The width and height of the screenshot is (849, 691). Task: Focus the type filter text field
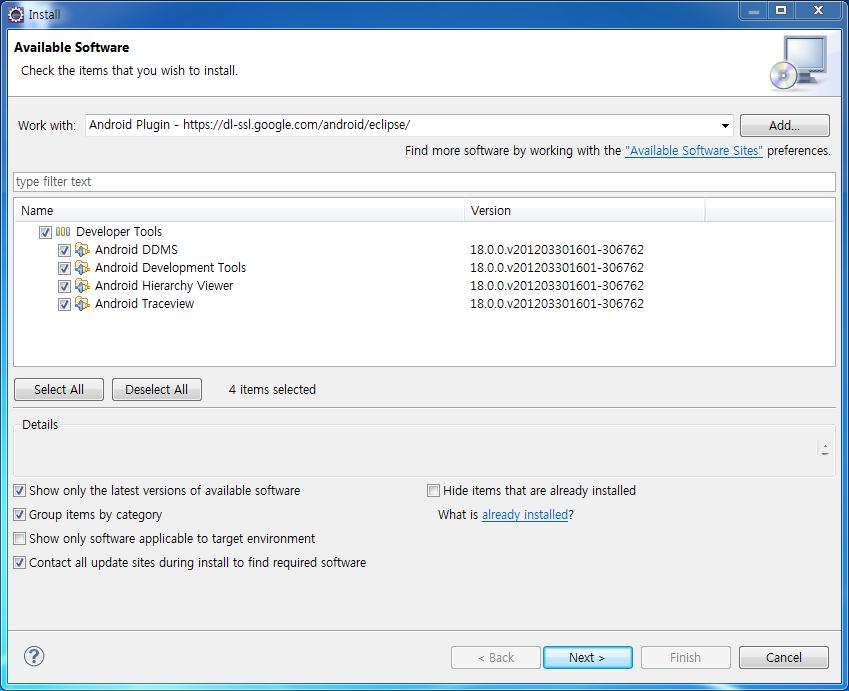[424, 182]
